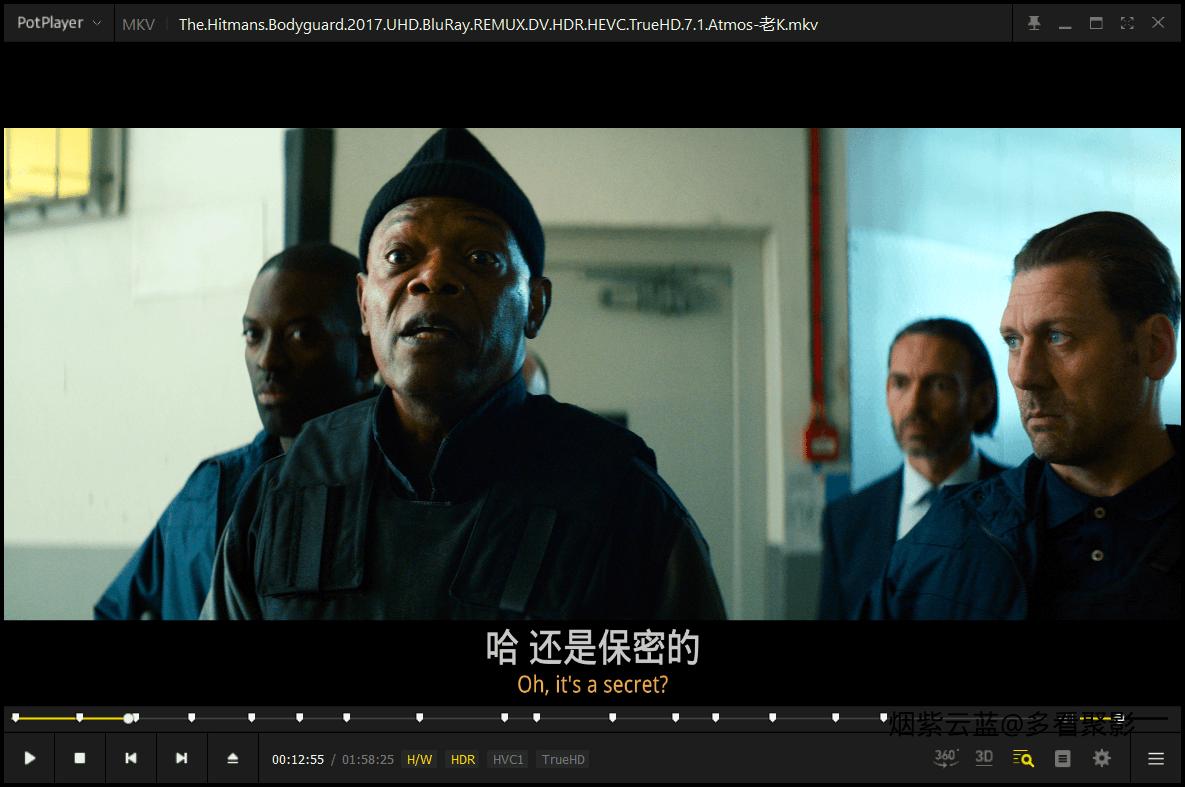Open the MKV format label dropdown
This screenshot has width=1185, height=787.
[138, 24]
